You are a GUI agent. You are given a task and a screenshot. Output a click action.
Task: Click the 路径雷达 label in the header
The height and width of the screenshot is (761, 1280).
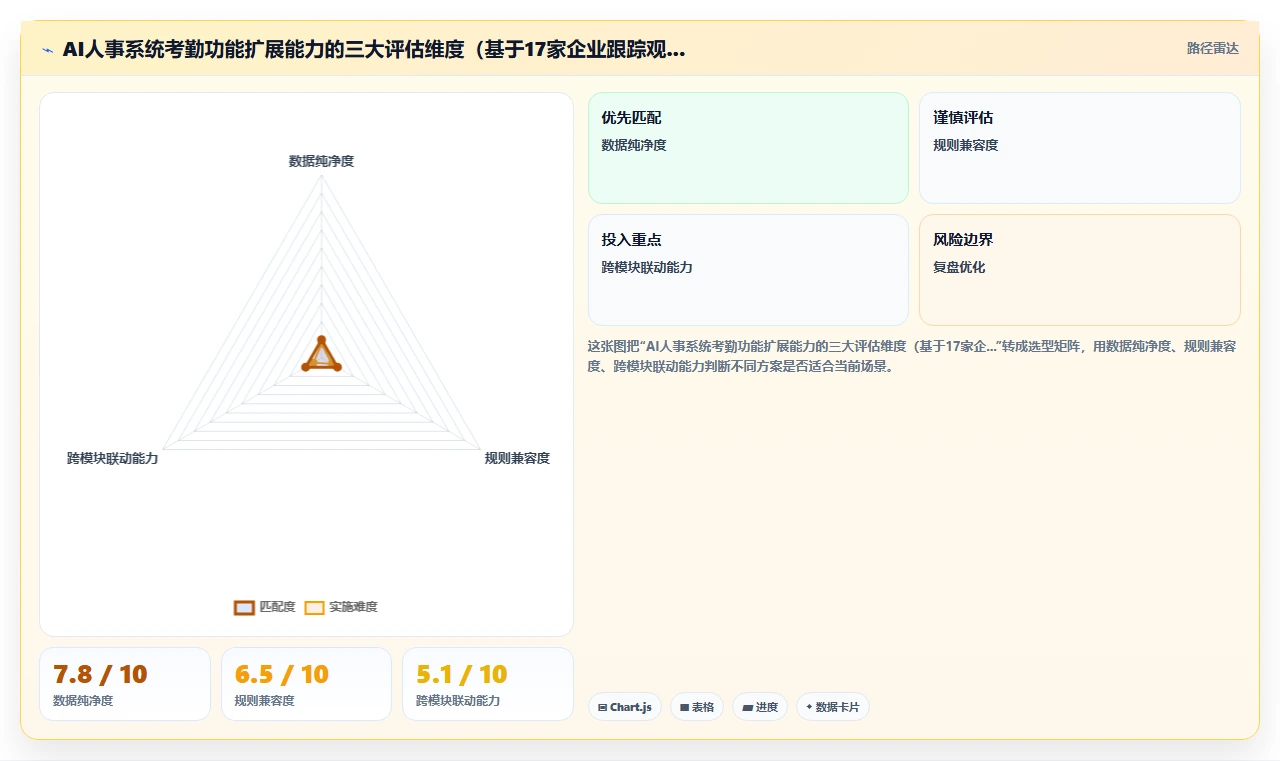pos(1212,48)
